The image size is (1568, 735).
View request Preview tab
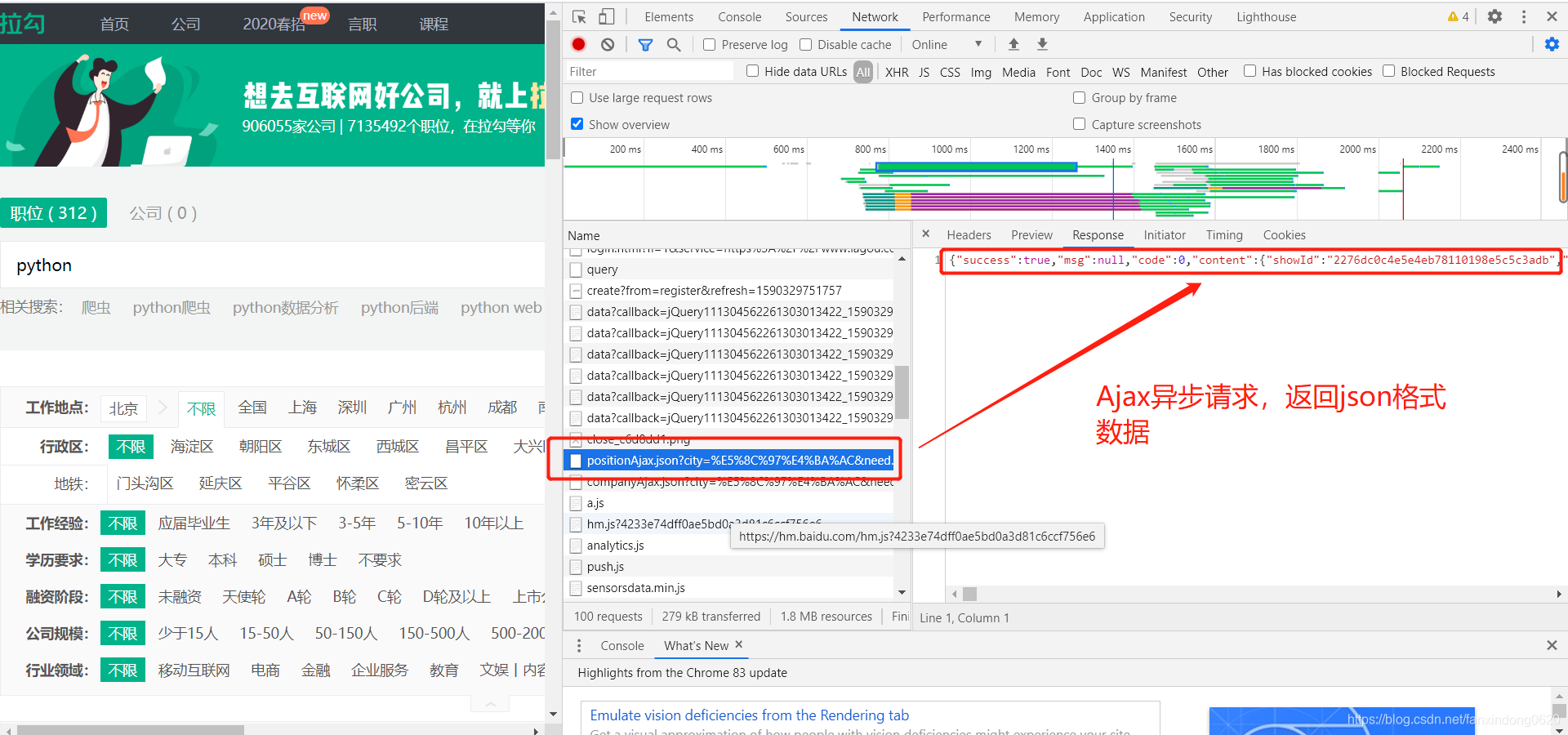(1031, 235)
